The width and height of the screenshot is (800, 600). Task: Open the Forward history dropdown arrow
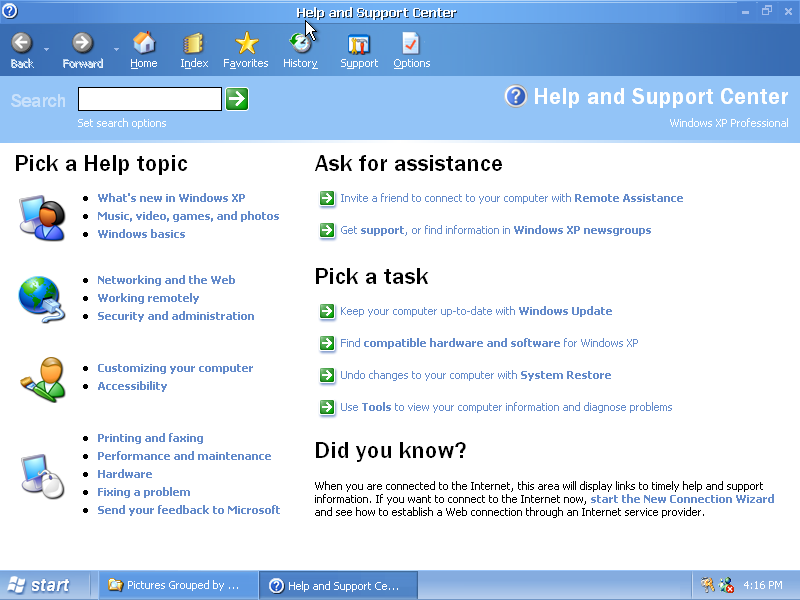coord(116,49)
